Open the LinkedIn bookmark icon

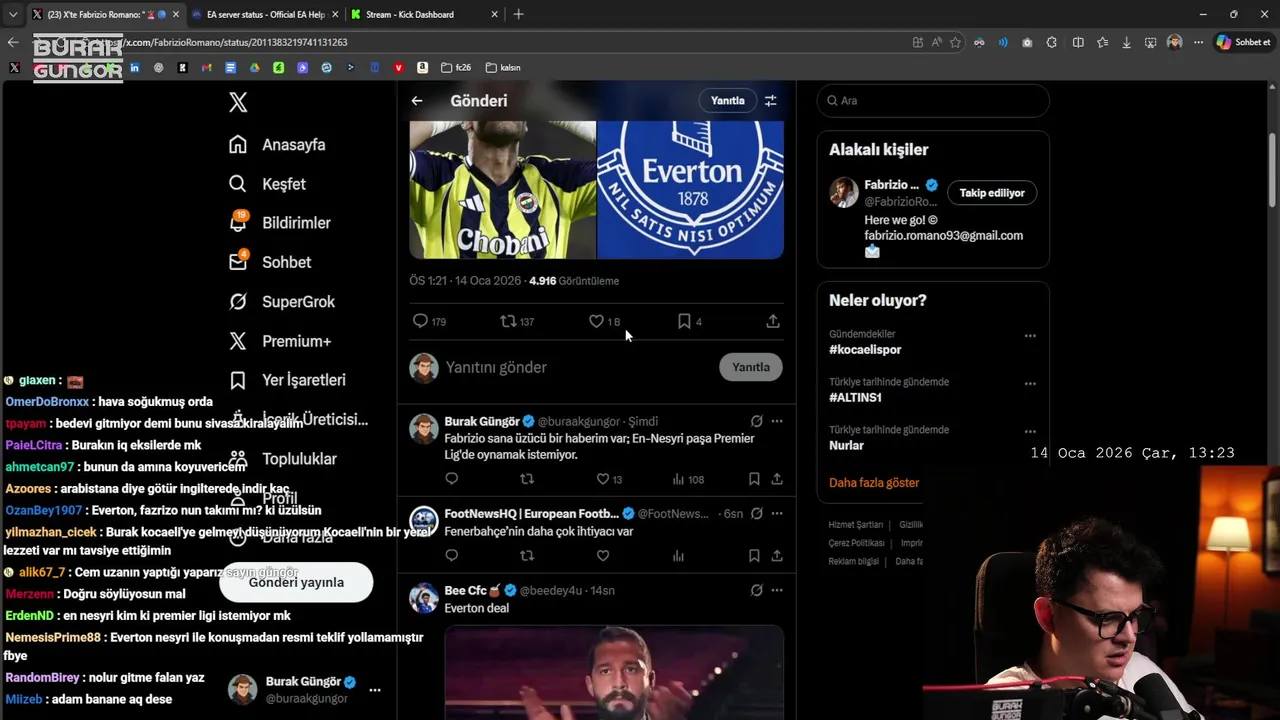134,68
